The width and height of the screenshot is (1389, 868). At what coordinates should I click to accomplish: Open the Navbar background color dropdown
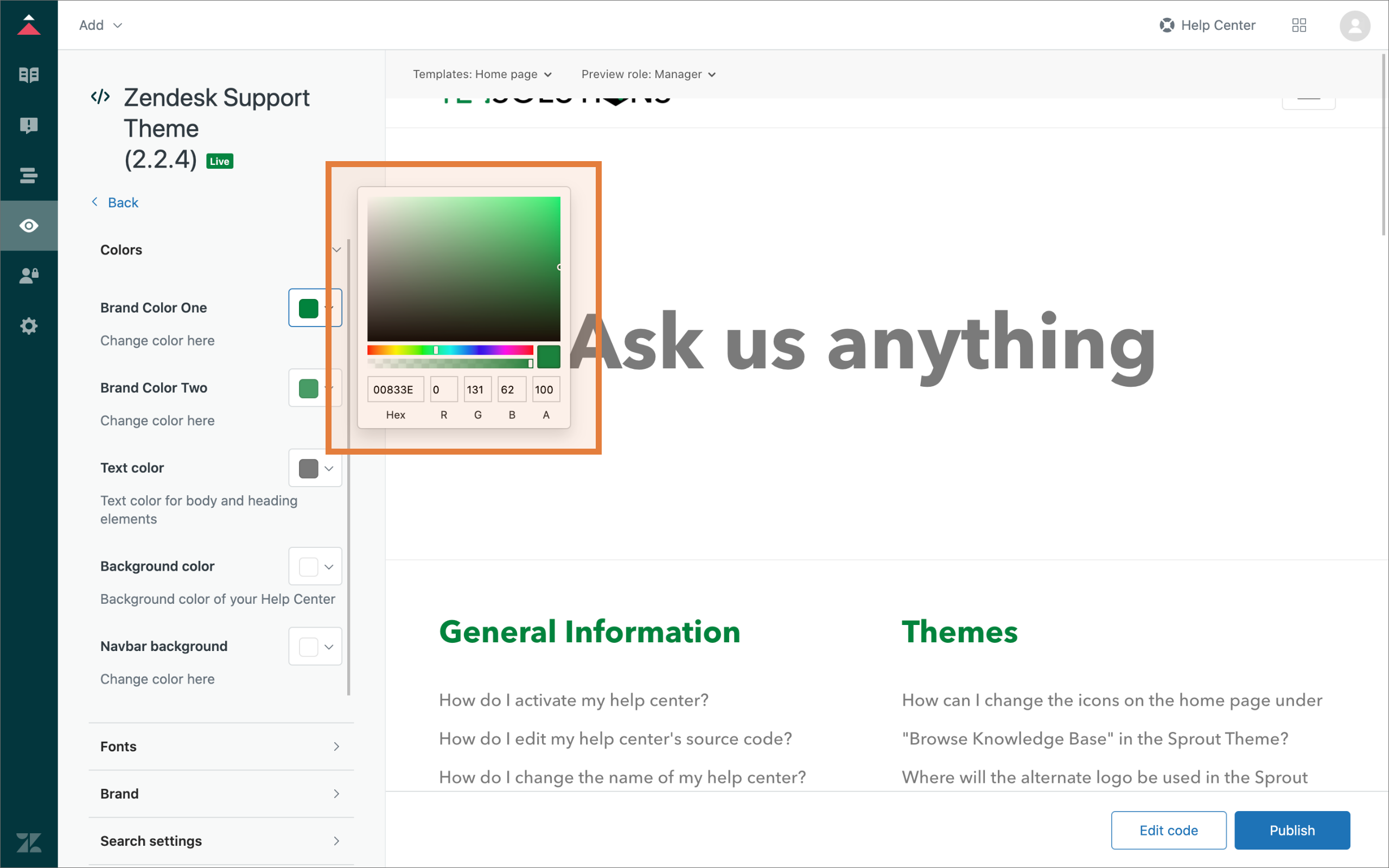click(315, 647)
